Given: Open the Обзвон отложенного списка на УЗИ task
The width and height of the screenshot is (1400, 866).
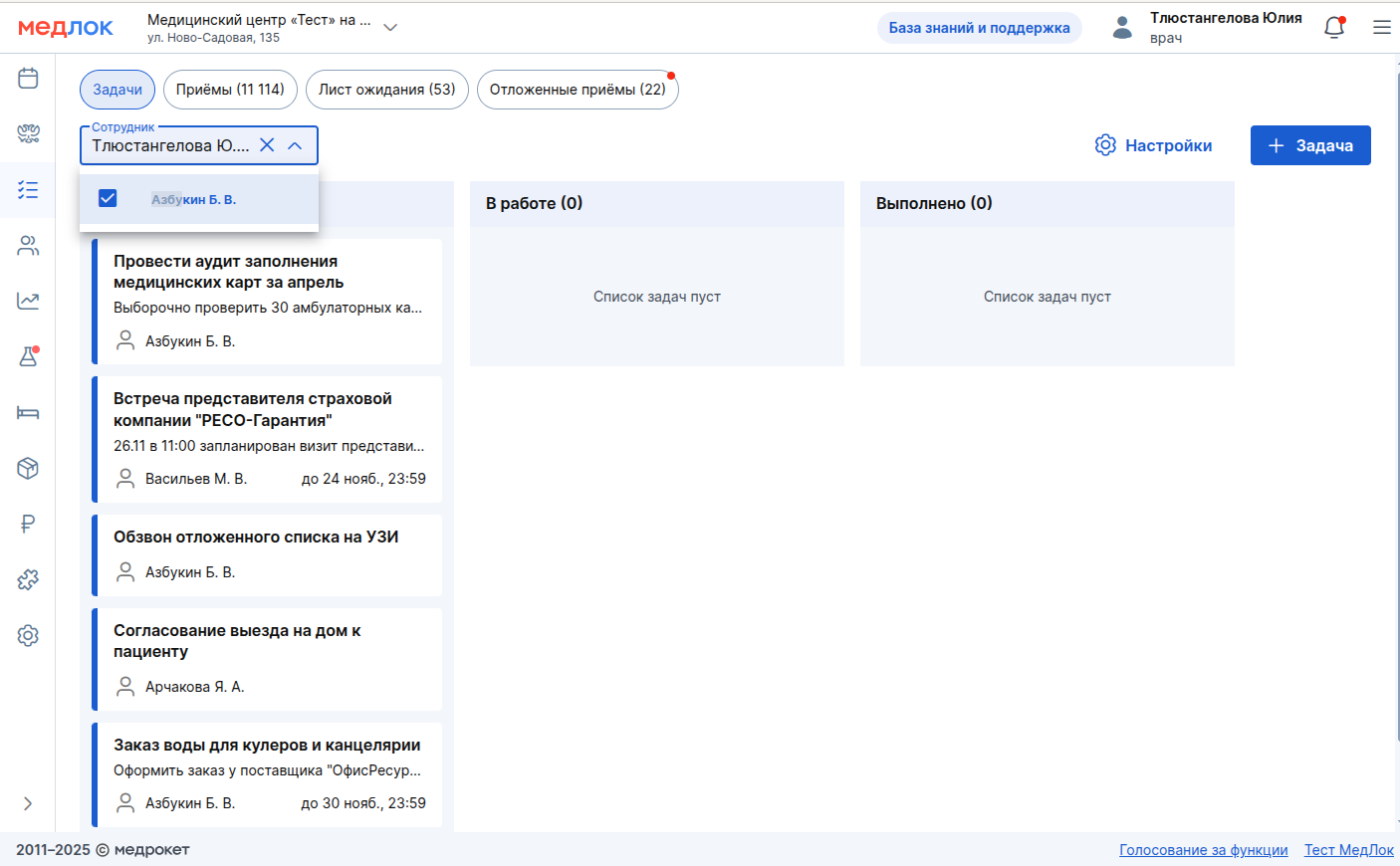Looking at the screenshot, I should click(x=256, y=538).
